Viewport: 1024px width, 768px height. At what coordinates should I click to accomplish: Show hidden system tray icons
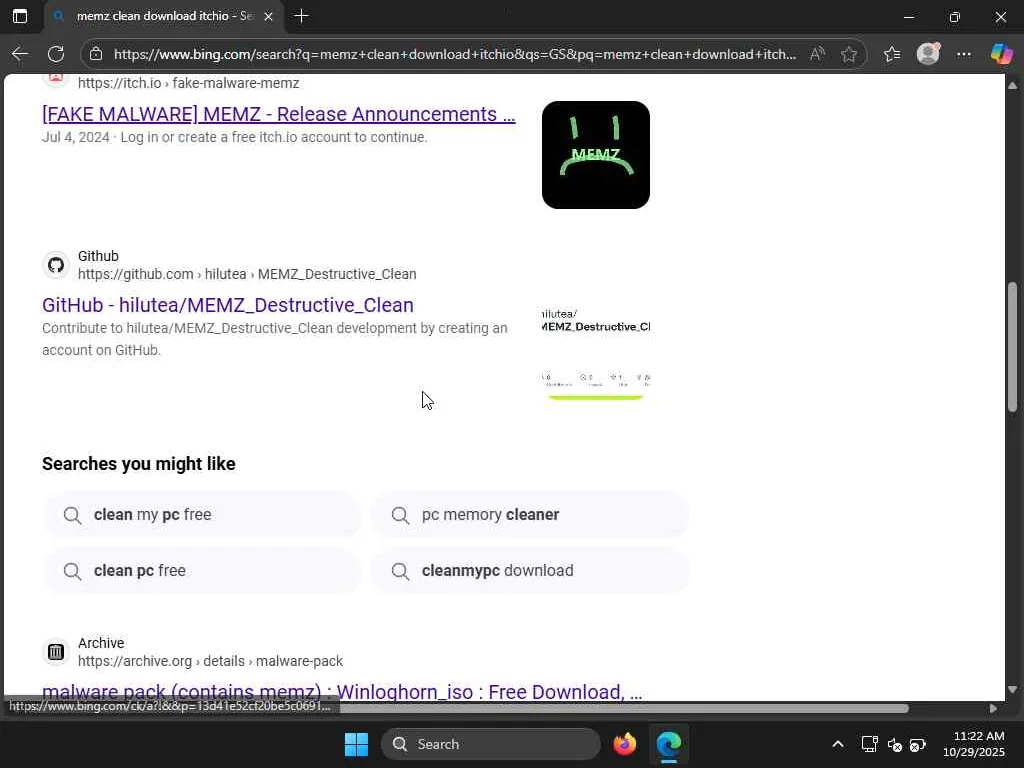point(838,744)
